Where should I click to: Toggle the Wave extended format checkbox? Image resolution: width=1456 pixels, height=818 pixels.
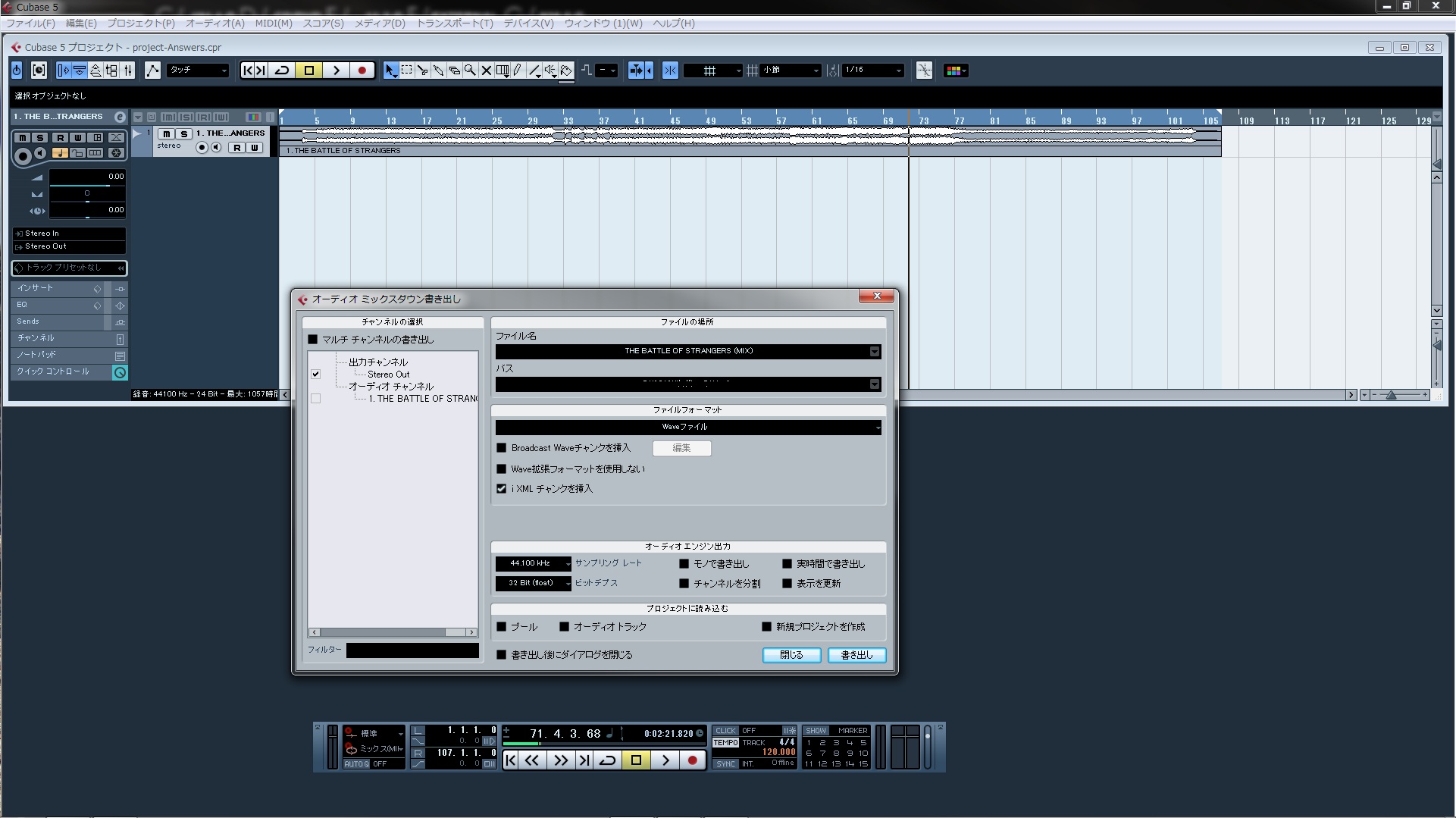point(501,469)
